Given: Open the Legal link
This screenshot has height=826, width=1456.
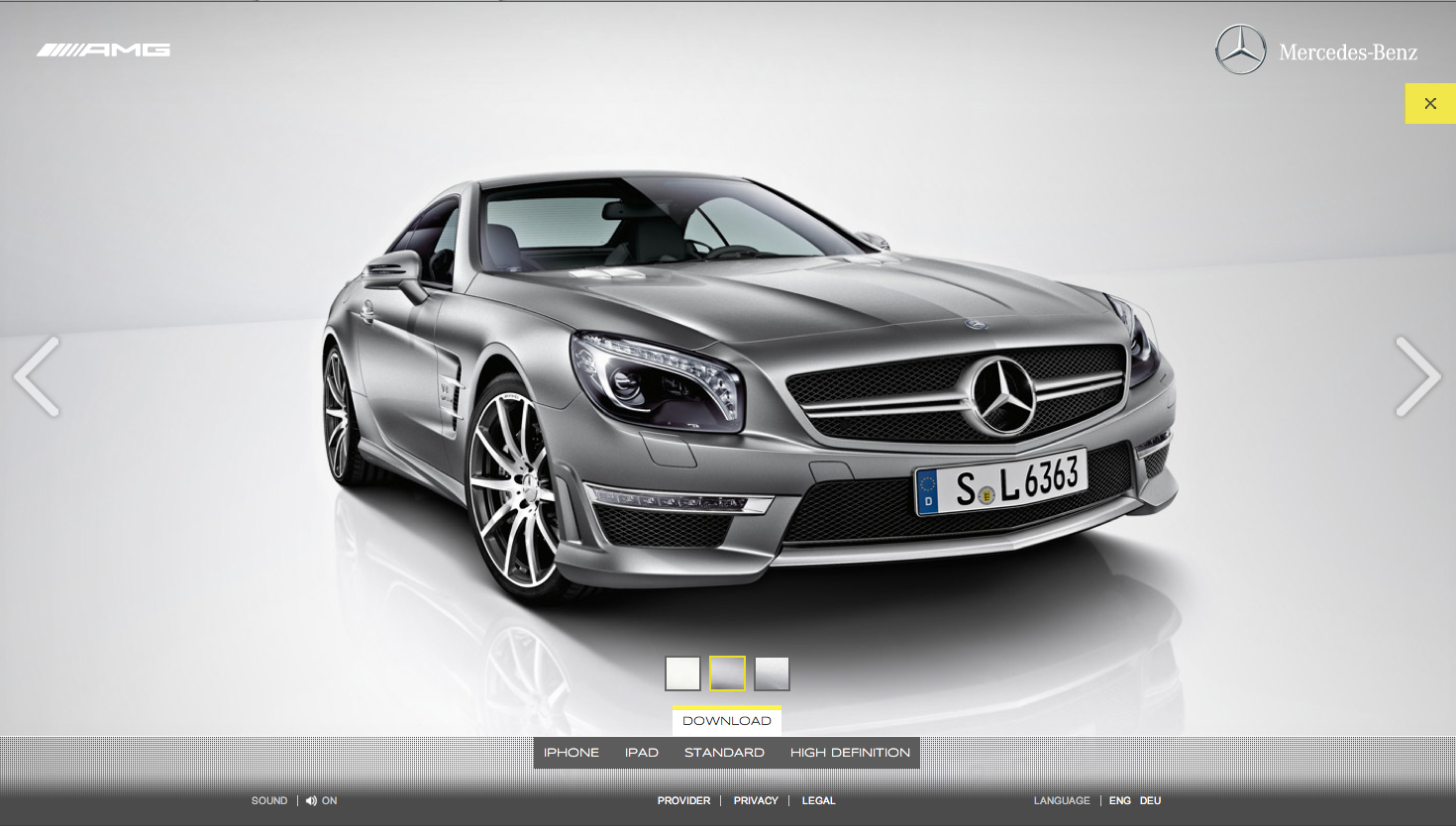Looking at the screenshot, I should [x=818, y=801].
